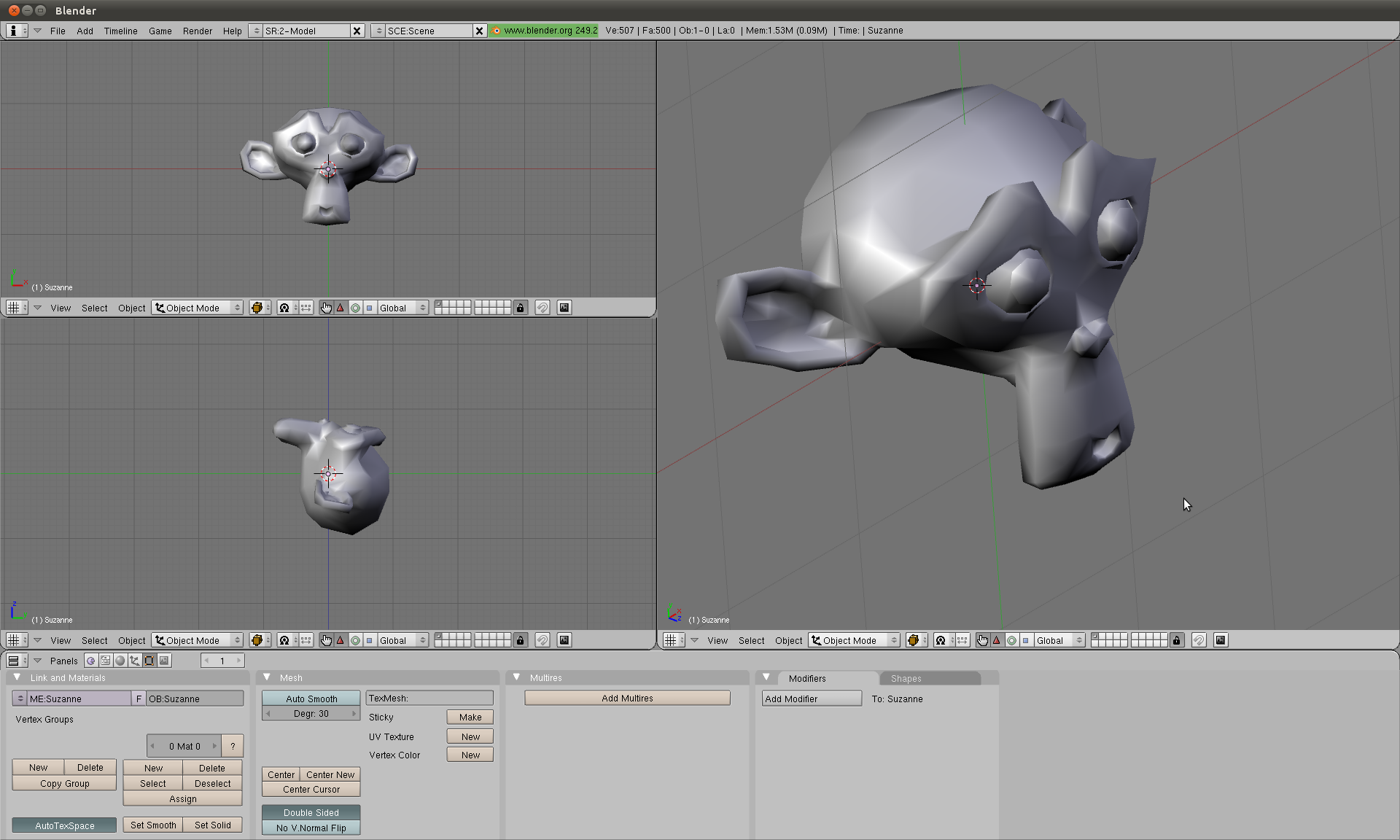Collapse the Multires panel triangle
Viewport: 1400px width, 840px height.
516,677
